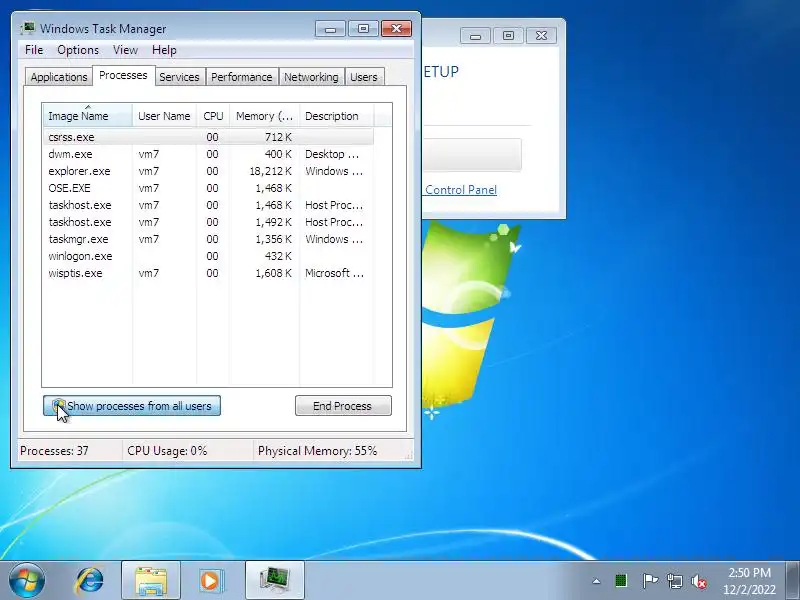Select the taskmgr.exe process

(x=209, y=239)
